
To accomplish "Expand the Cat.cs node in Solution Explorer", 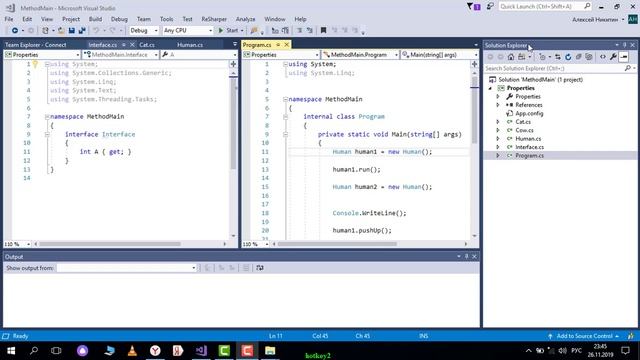I will click(498, 122).
